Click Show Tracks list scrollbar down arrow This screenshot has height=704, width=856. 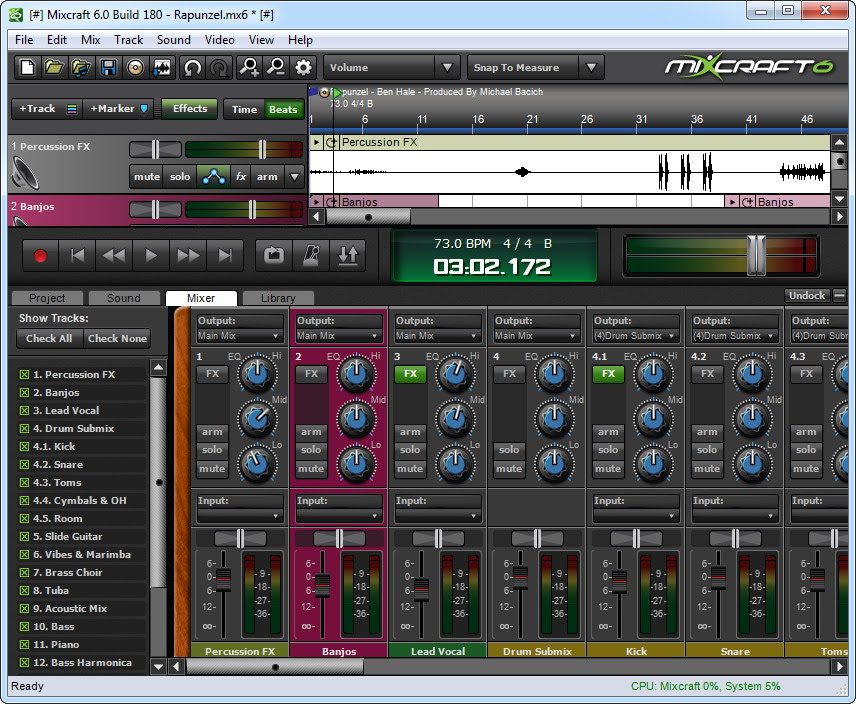[158, 666]
